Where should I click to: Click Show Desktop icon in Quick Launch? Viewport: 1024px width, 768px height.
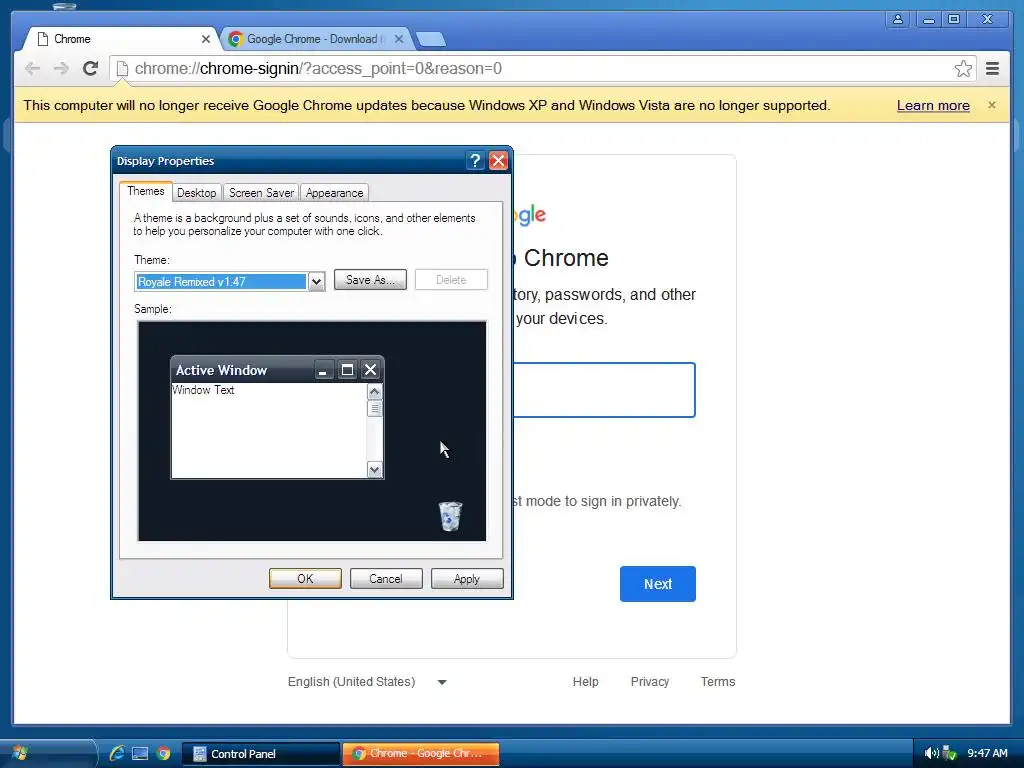[x=140, y=754]
